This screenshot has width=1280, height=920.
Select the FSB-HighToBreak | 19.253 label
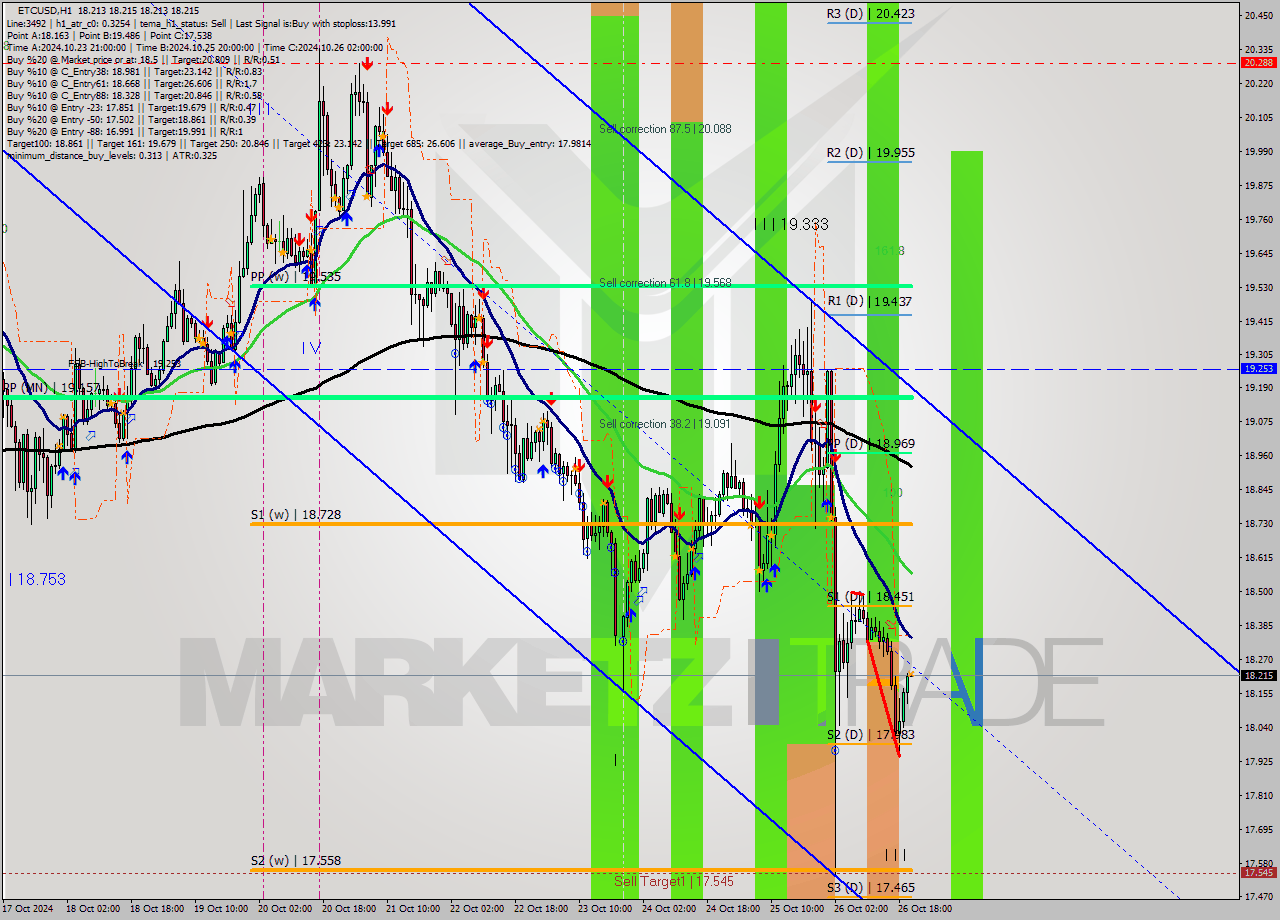point(124,364)
